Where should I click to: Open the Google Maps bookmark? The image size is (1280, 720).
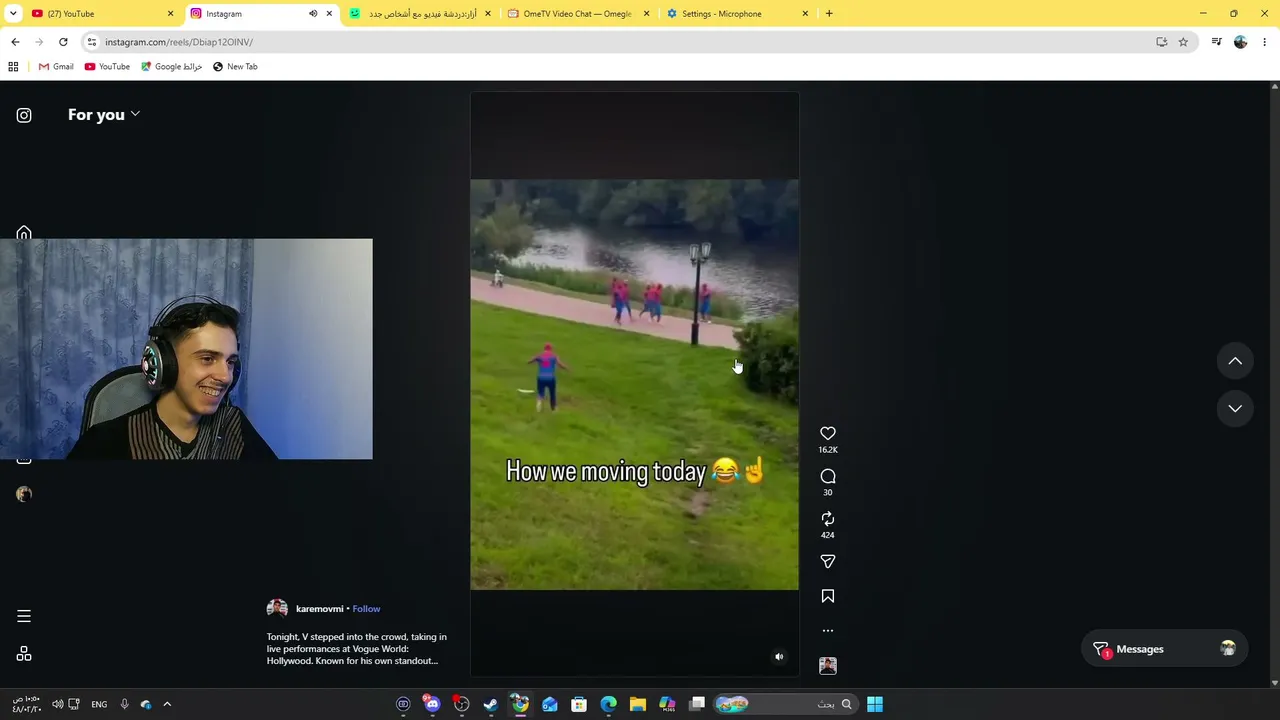172,67
